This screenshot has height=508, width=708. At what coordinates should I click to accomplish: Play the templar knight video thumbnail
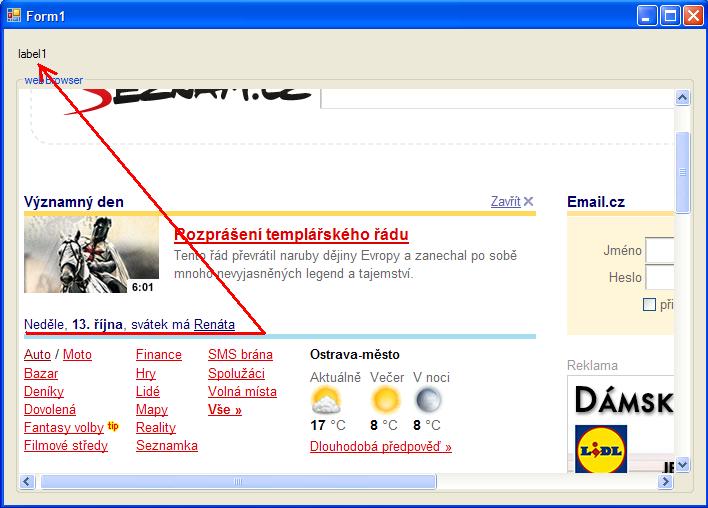(x=91, y=255)
